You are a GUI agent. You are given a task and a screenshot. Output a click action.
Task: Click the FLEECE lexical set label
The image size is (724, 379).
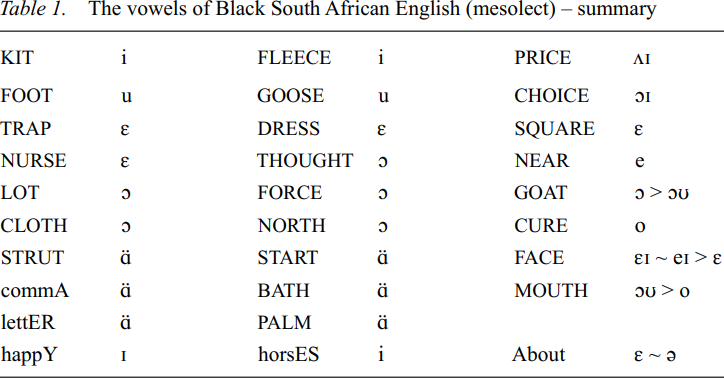[x=294, y=58]
